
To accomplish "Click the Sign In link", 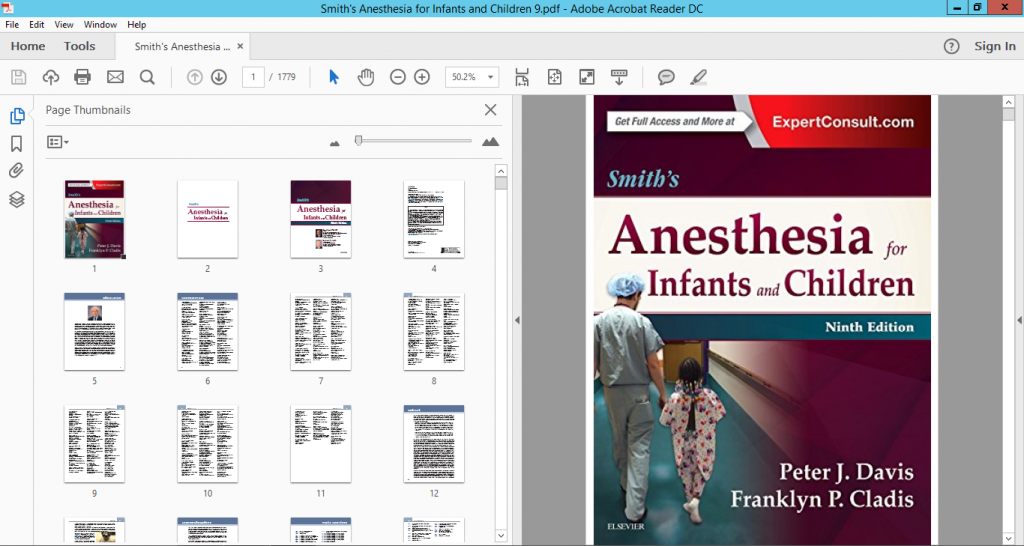I will coord(995,46).
